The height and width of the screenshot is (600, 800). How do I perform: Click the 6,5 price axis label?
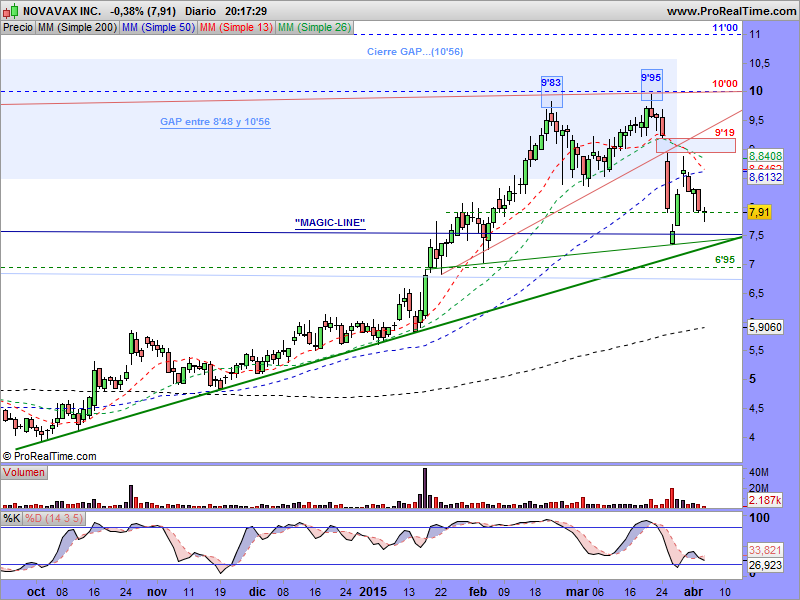757,293
